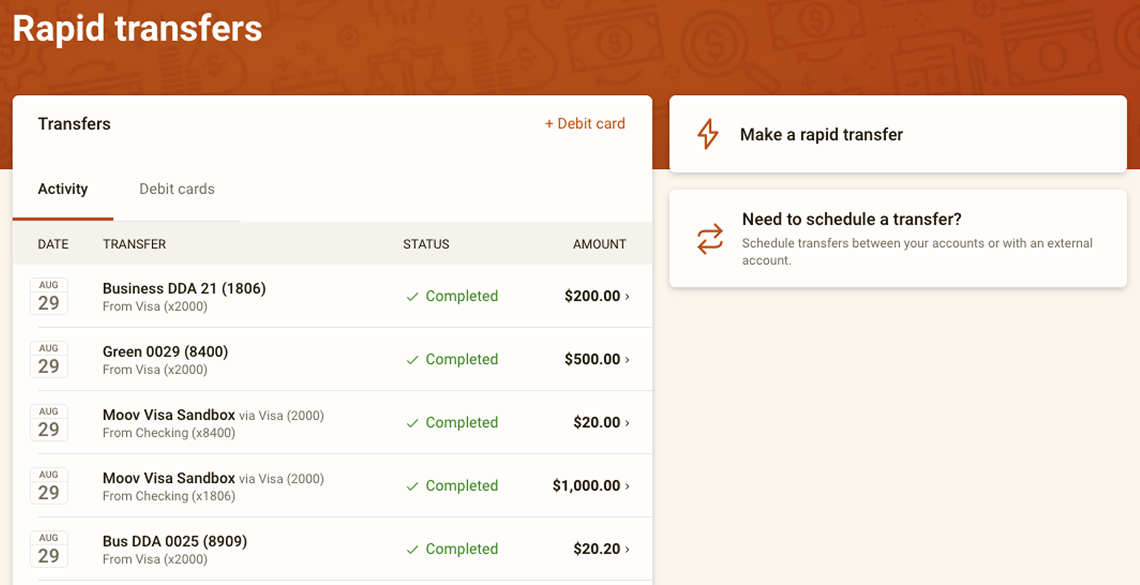Click the date icon for the $20.00 transfer

(49, 422)
